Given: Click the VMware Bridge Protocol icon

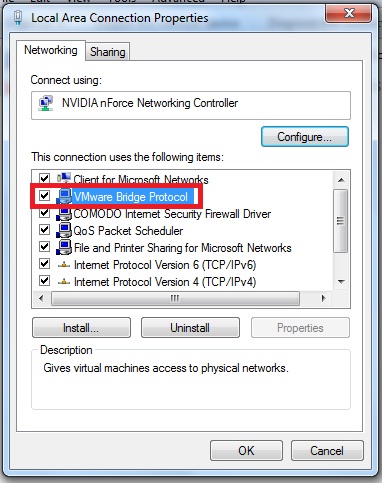Looking at the screenshot, I should pos(64,196).
